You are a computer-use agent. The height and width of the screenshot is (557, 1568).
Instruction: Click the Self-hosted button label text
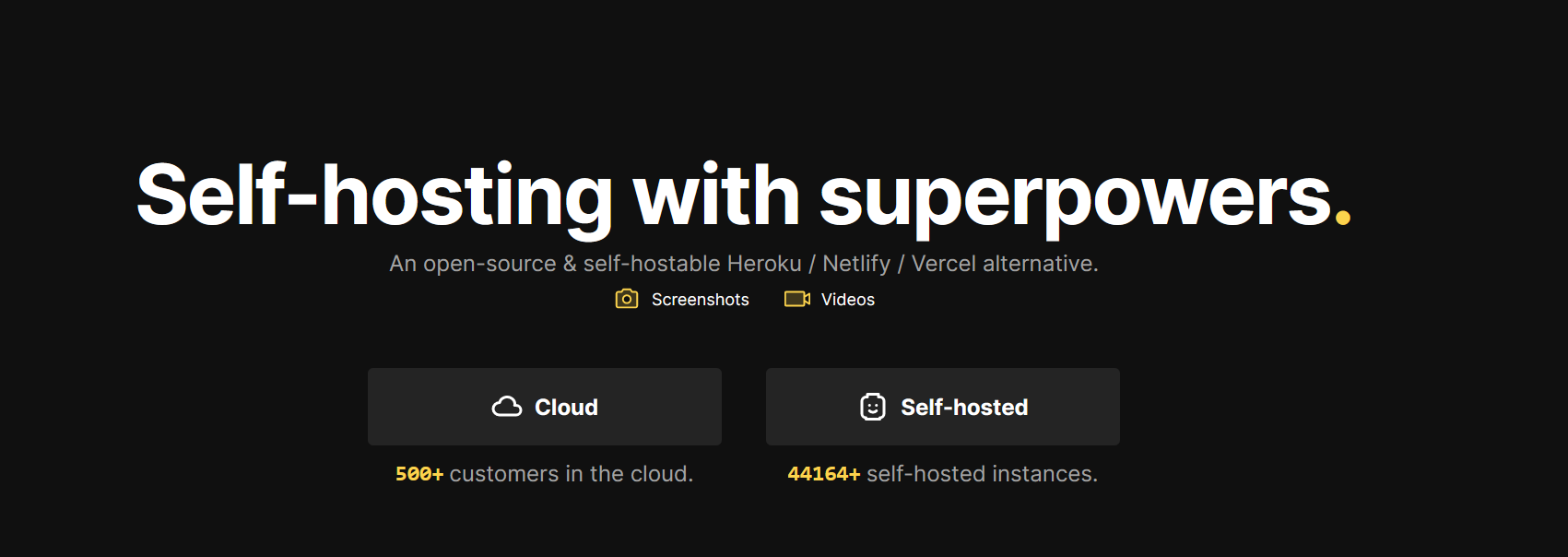(963, 406)
